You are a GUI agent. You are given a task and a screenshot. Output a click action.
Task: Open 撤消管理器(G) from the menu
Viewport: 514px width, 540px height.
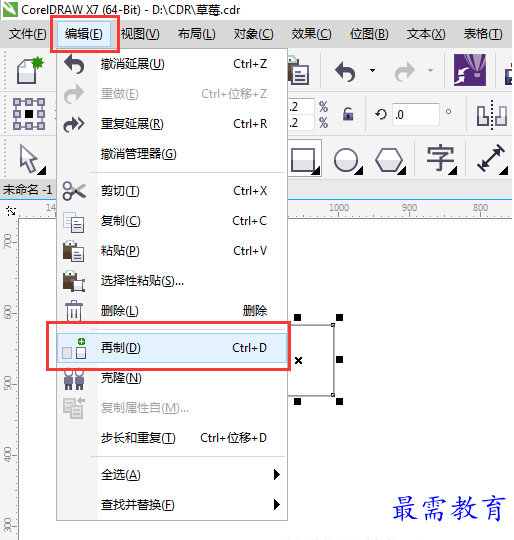(172, 154)
